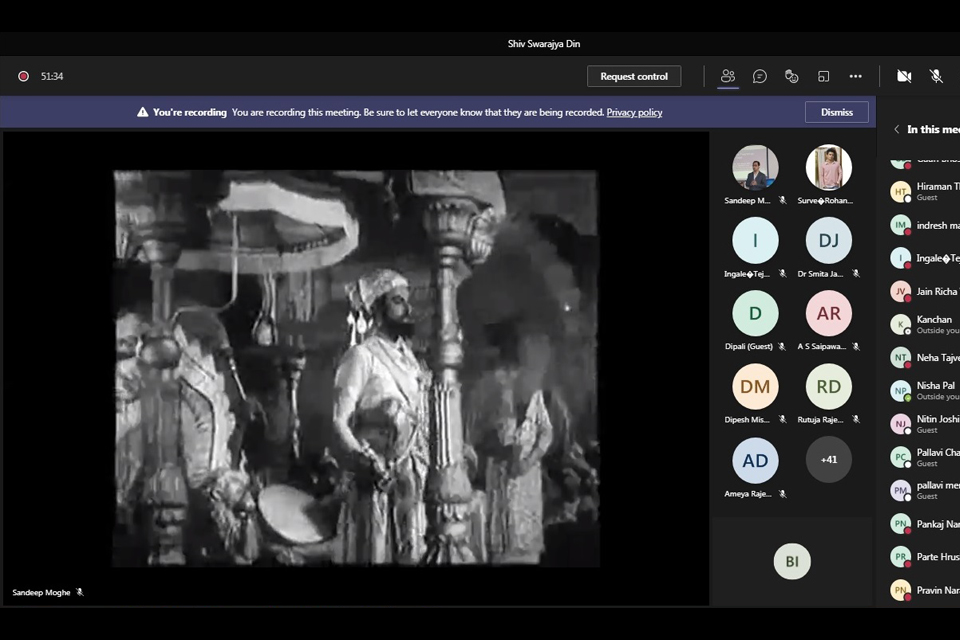Screen dimensions: 960x640
Task: Select the RD avatar for Rutuja Raje...
Action: 828,386
